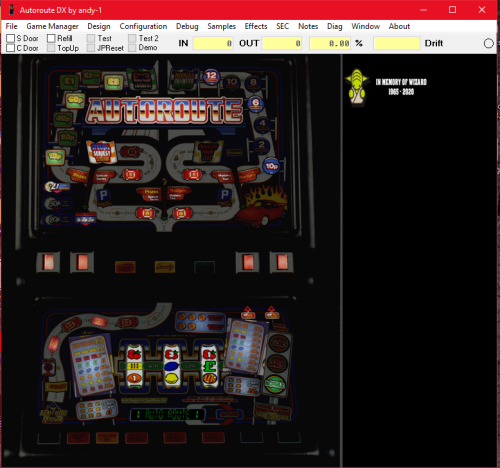Click the third reel with pound symbol
Image resolution: width=500 pixels, height=468 pixels.
coord(209,367)
